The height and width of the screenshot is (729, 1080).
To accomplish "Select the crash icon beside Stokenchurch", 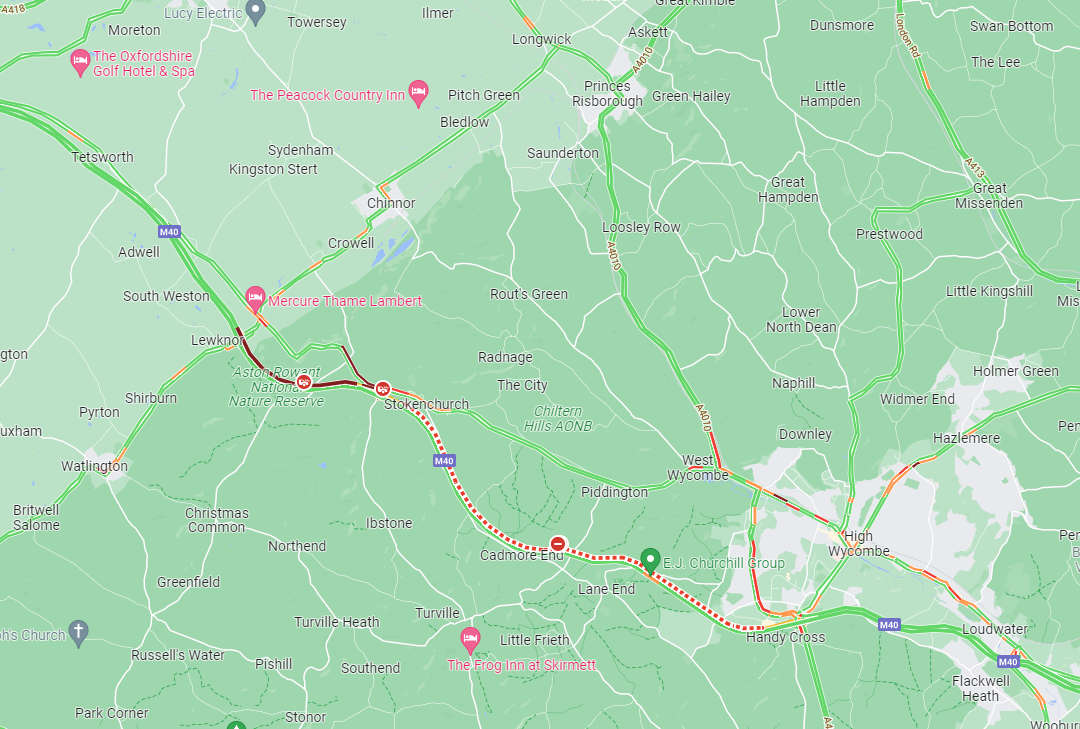I will pos(383,389).
